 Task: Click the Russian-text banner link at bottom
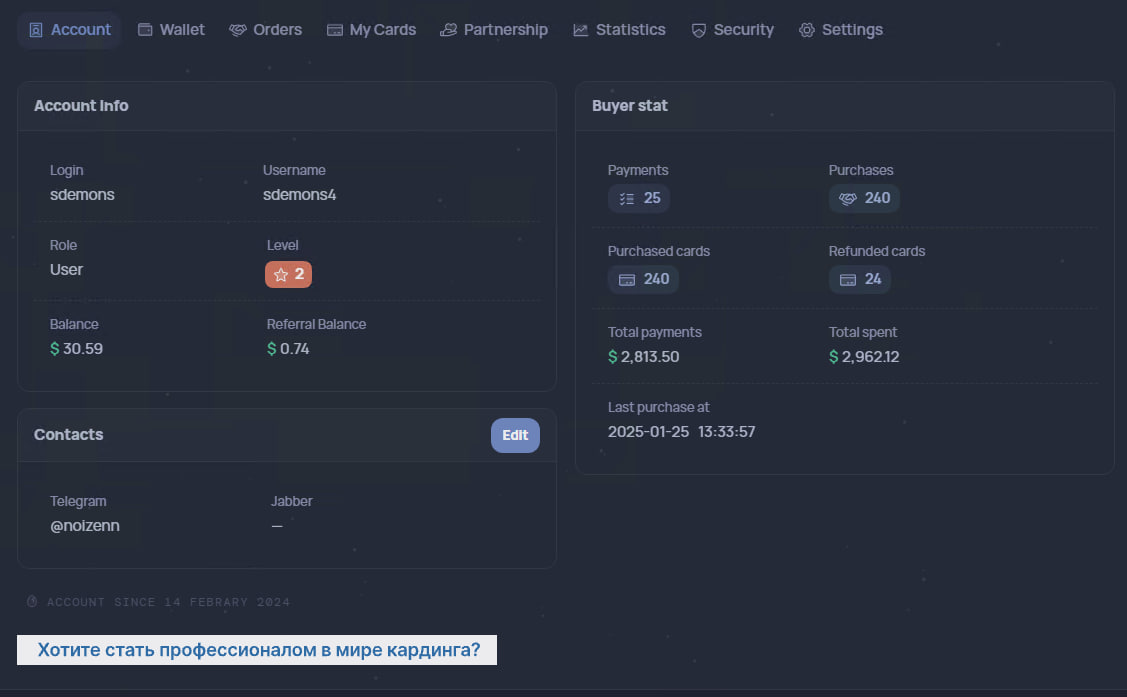[x=258, y=650]
